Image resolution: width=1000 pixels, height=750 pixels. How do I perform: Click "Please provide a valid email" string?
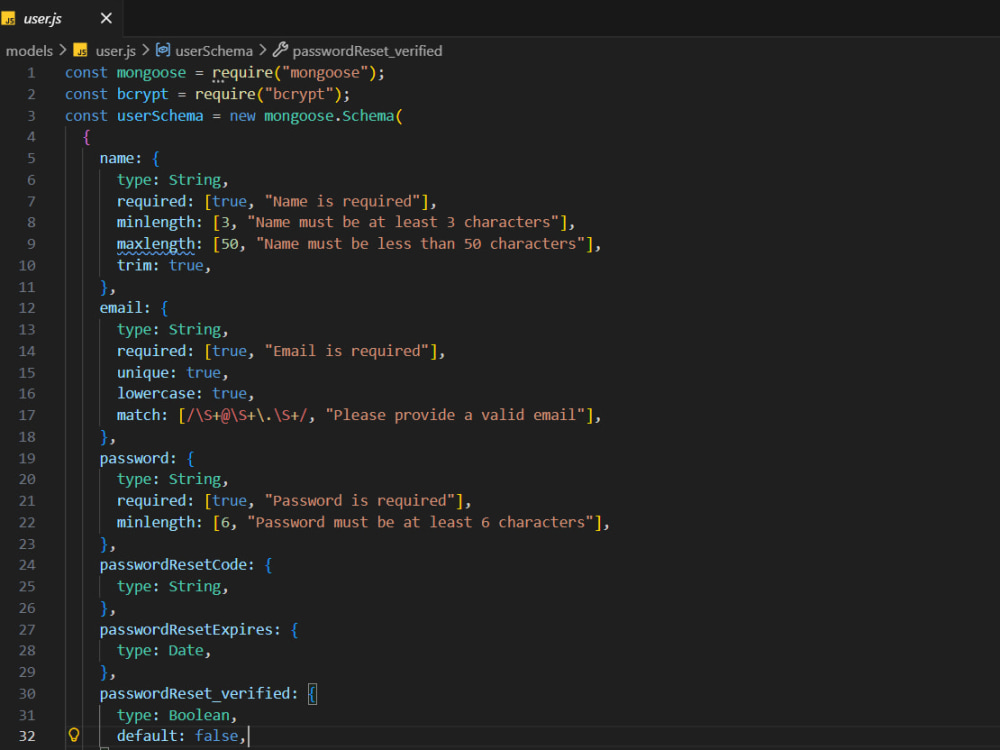(455, 415)
